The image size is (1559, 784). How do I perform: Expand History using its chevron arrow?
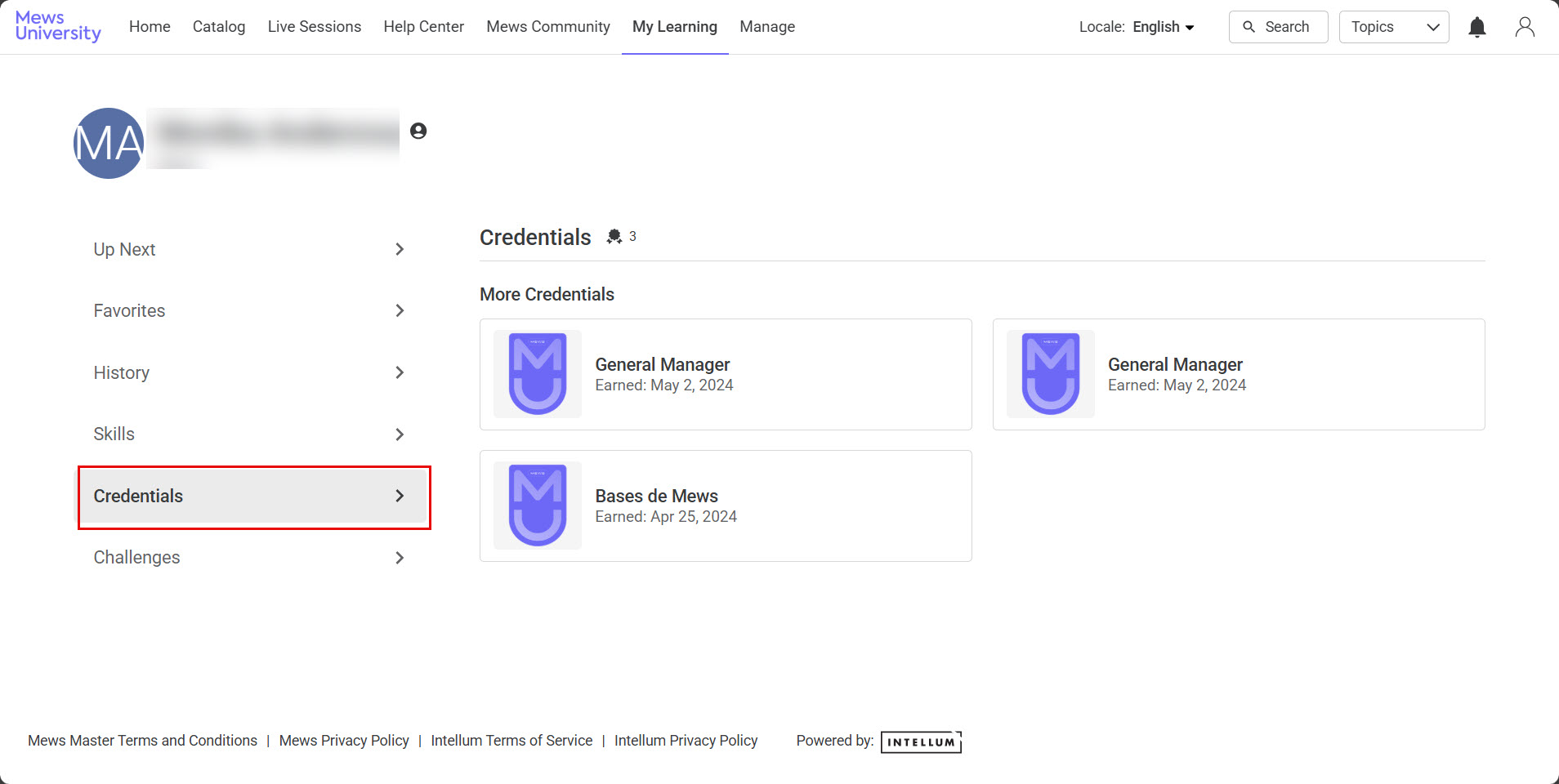click(x=400, y=372)
